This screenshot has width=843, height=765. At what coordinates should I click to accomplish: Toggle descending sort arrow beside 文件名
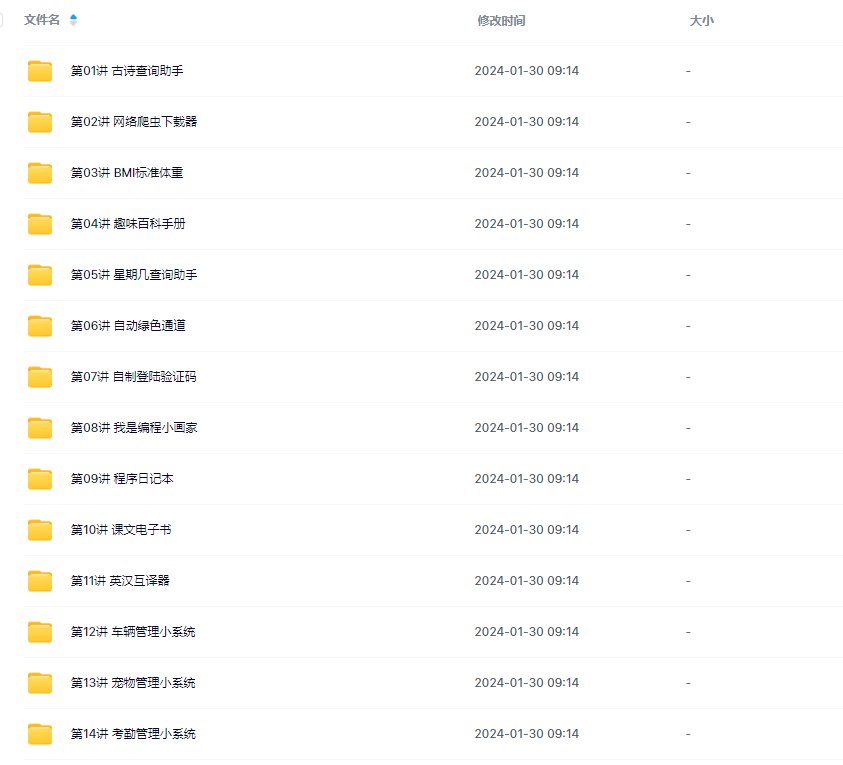(73, 22)
